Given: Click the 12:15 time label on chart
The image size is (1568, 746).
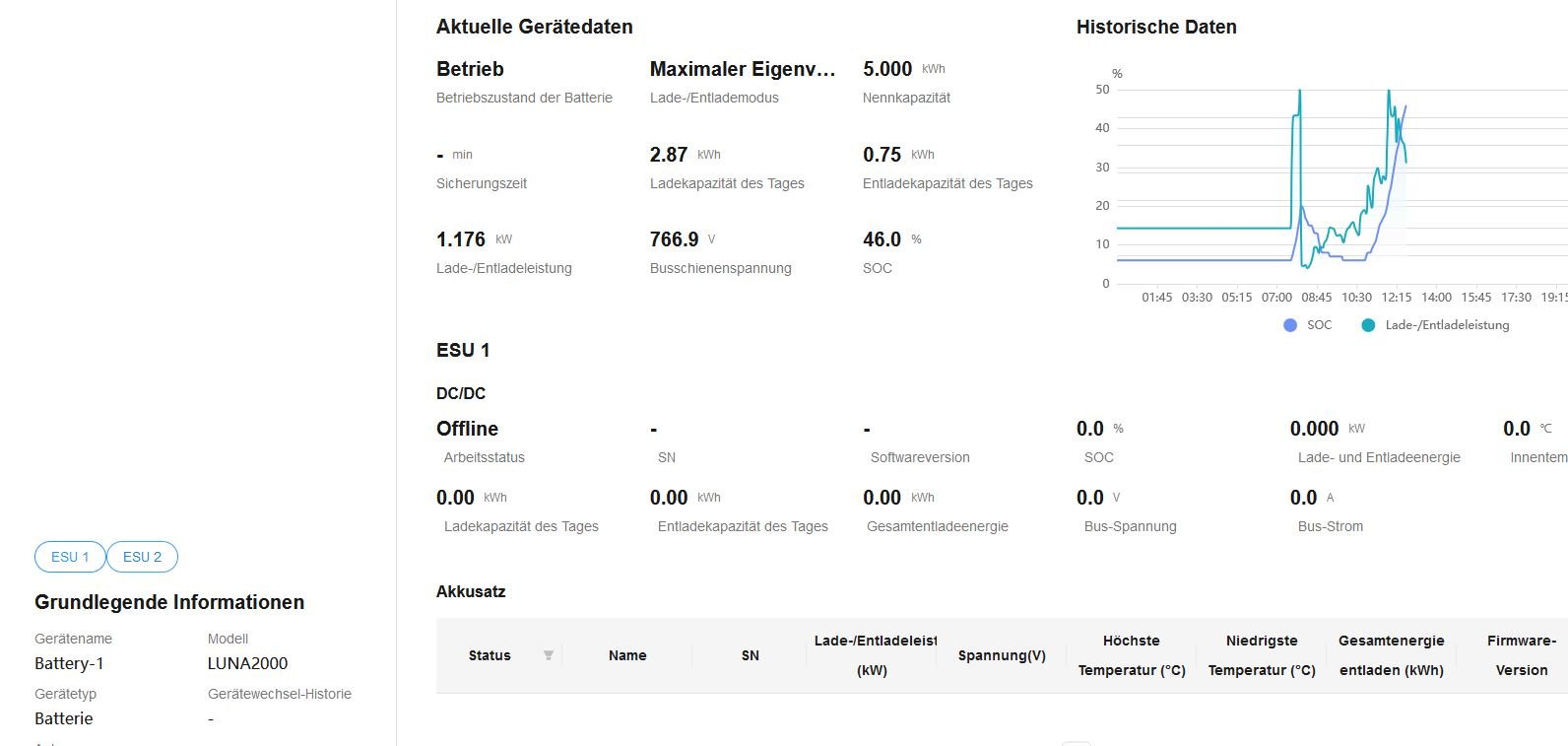Looking at the screenshot, I should click(x=1396, y=297).
